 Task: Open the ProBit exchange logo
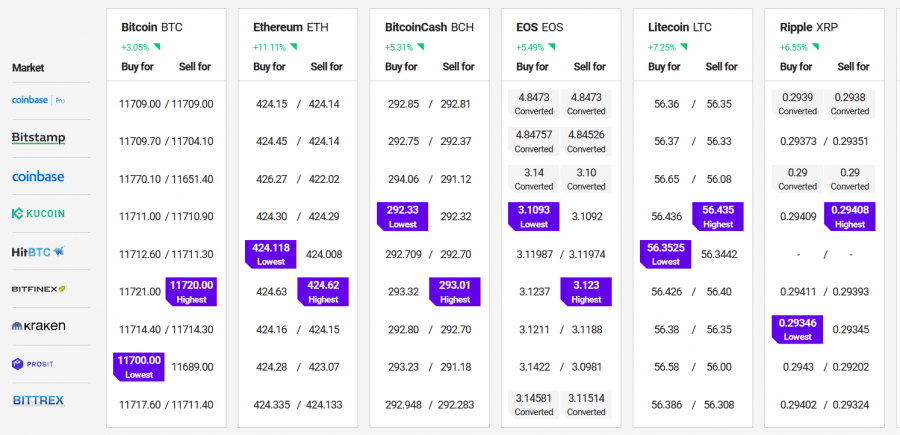33,364
